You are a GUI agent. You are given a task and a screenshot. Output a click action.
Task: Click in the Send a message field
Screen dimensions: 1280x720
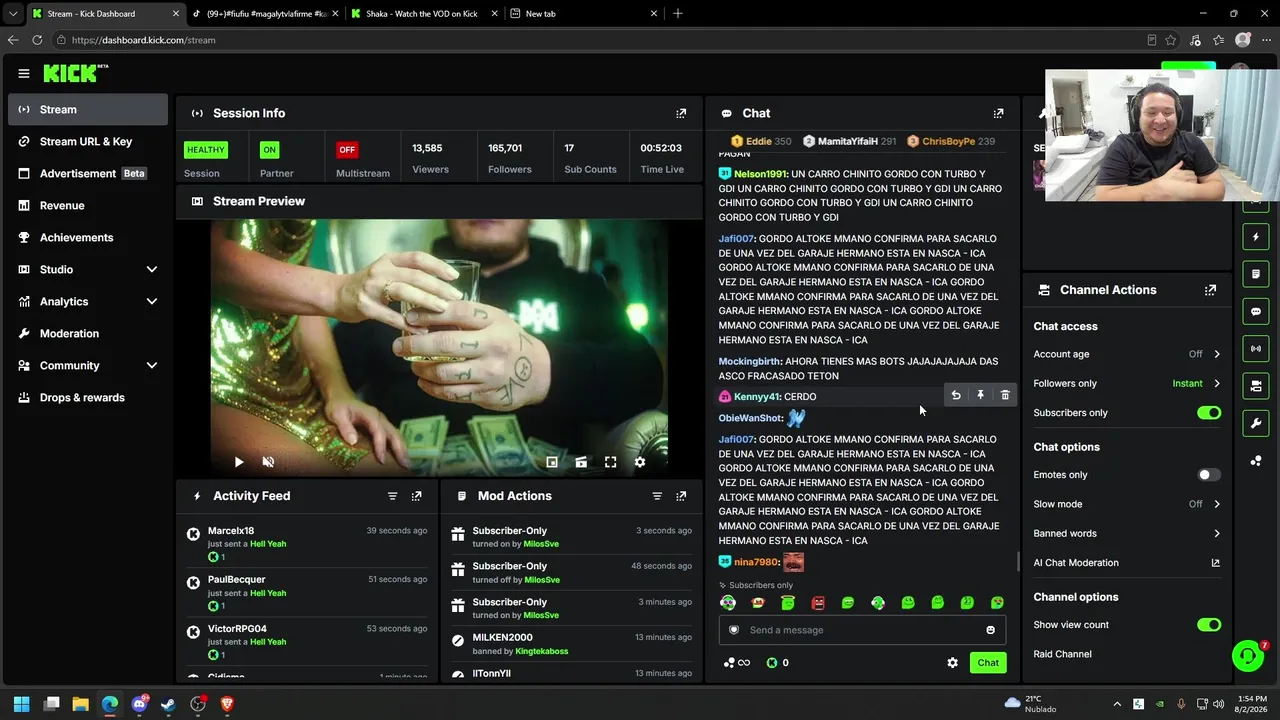(x=862, y=630)
